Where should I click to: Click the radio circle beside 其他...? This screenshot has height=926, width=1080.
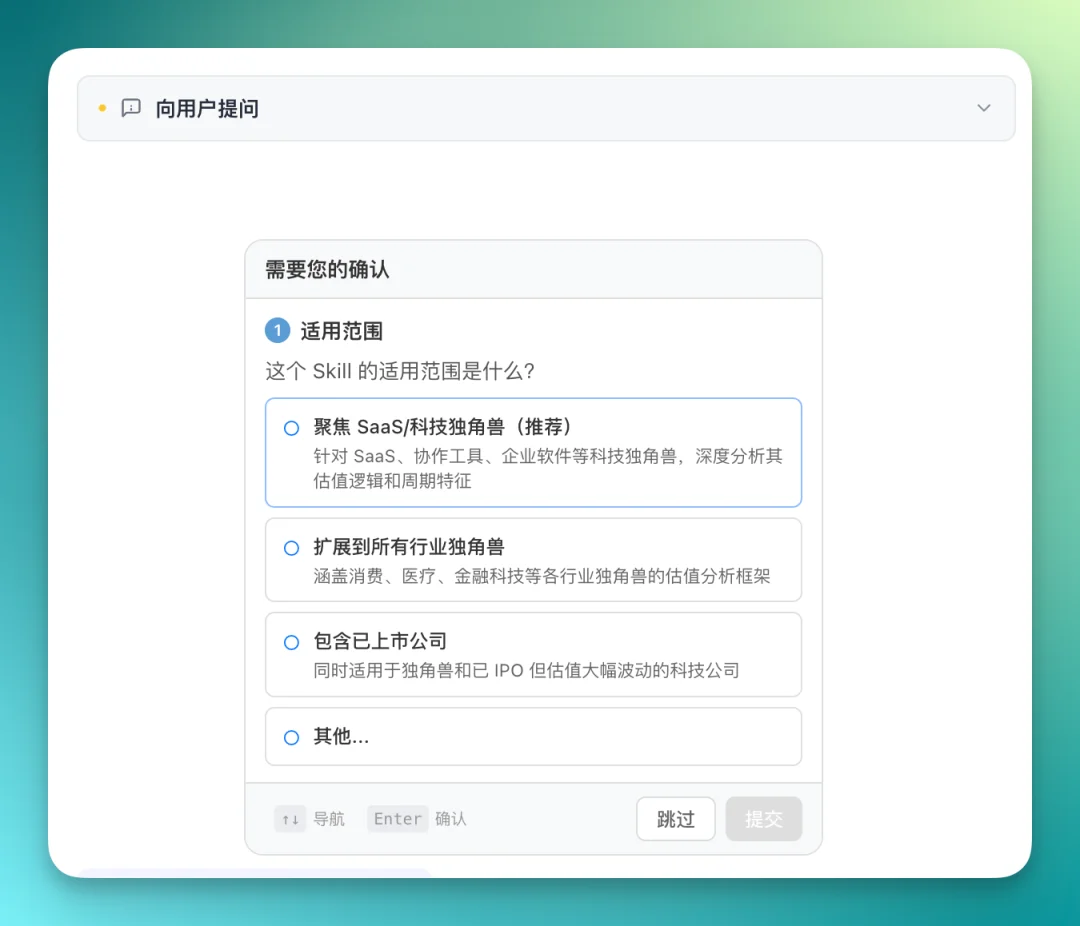point(290,737)
